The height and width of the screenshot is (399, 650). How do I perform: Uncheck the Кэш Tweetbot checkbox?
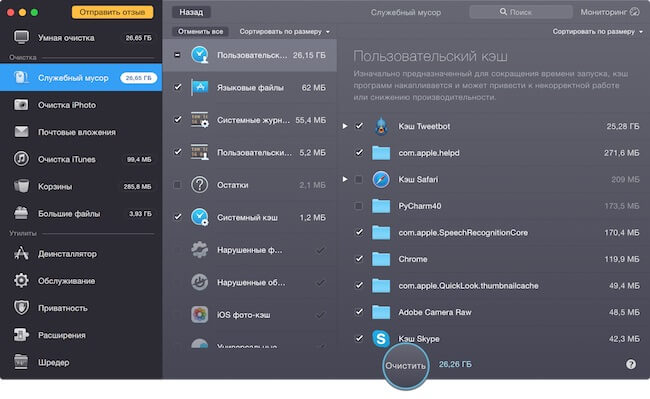pyautogui.click(x=359, y=126)
